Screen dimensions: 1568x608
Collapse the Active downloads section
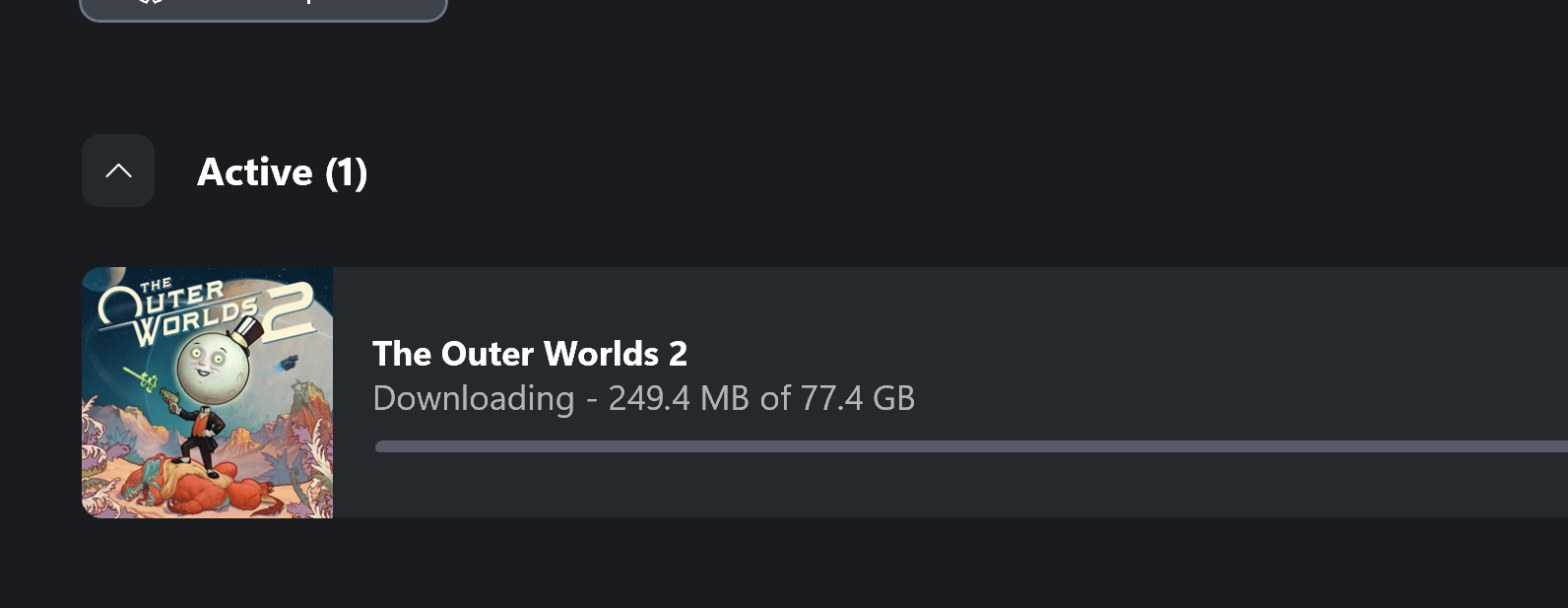(118, 170)
